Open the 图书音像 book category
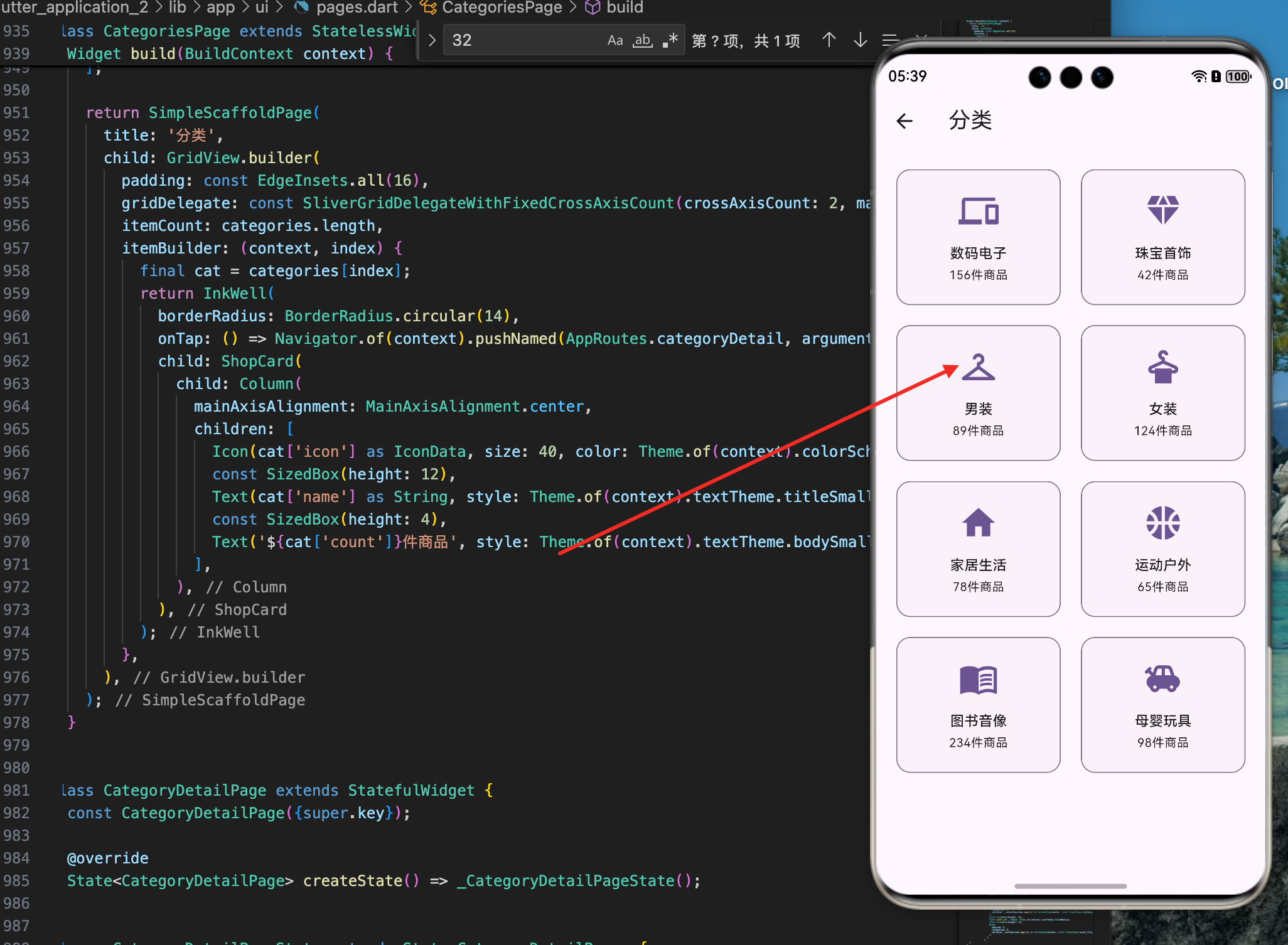This screenshot has height=945, width=1288. (x=978, y=705)
